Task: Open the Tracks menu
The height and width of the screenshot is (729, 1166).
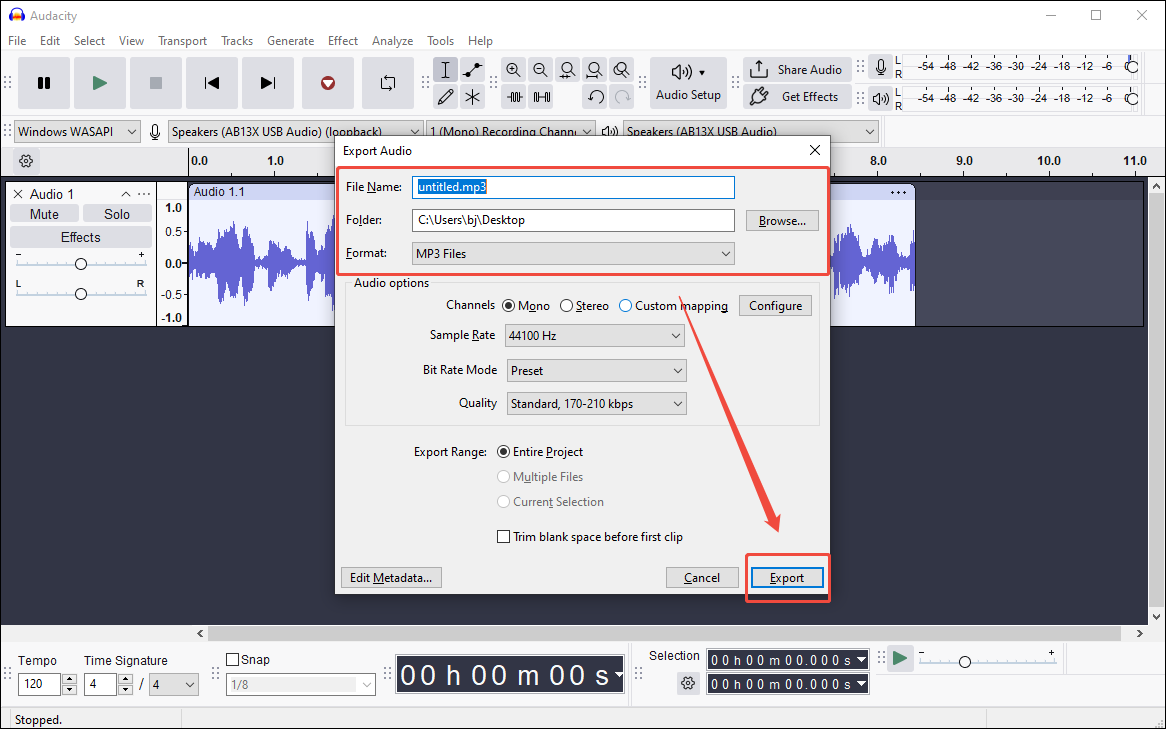Action: [x=236, y=41]
